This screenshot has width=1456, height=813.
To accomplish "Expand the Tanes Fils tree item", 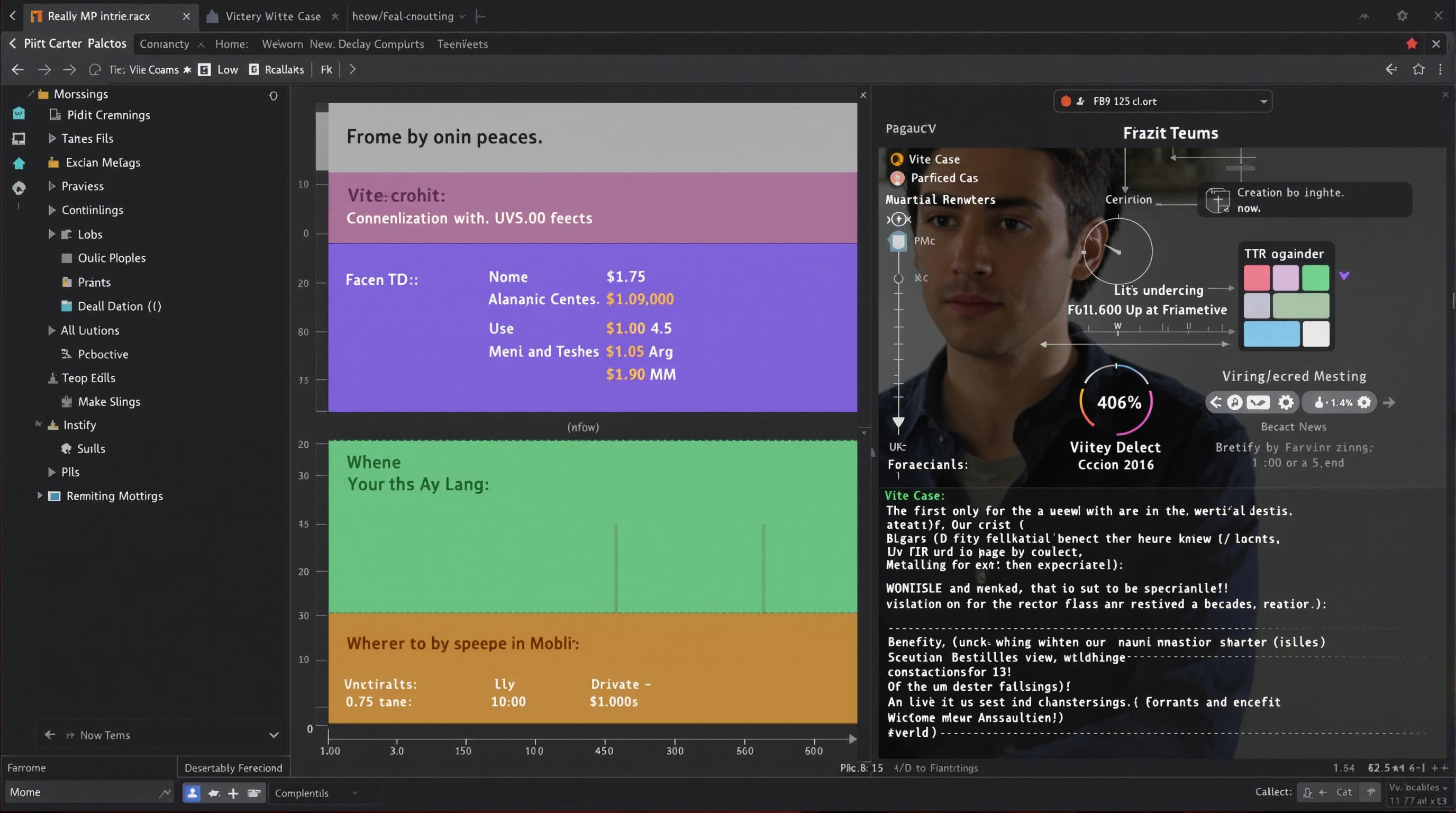I will point(51,139).
